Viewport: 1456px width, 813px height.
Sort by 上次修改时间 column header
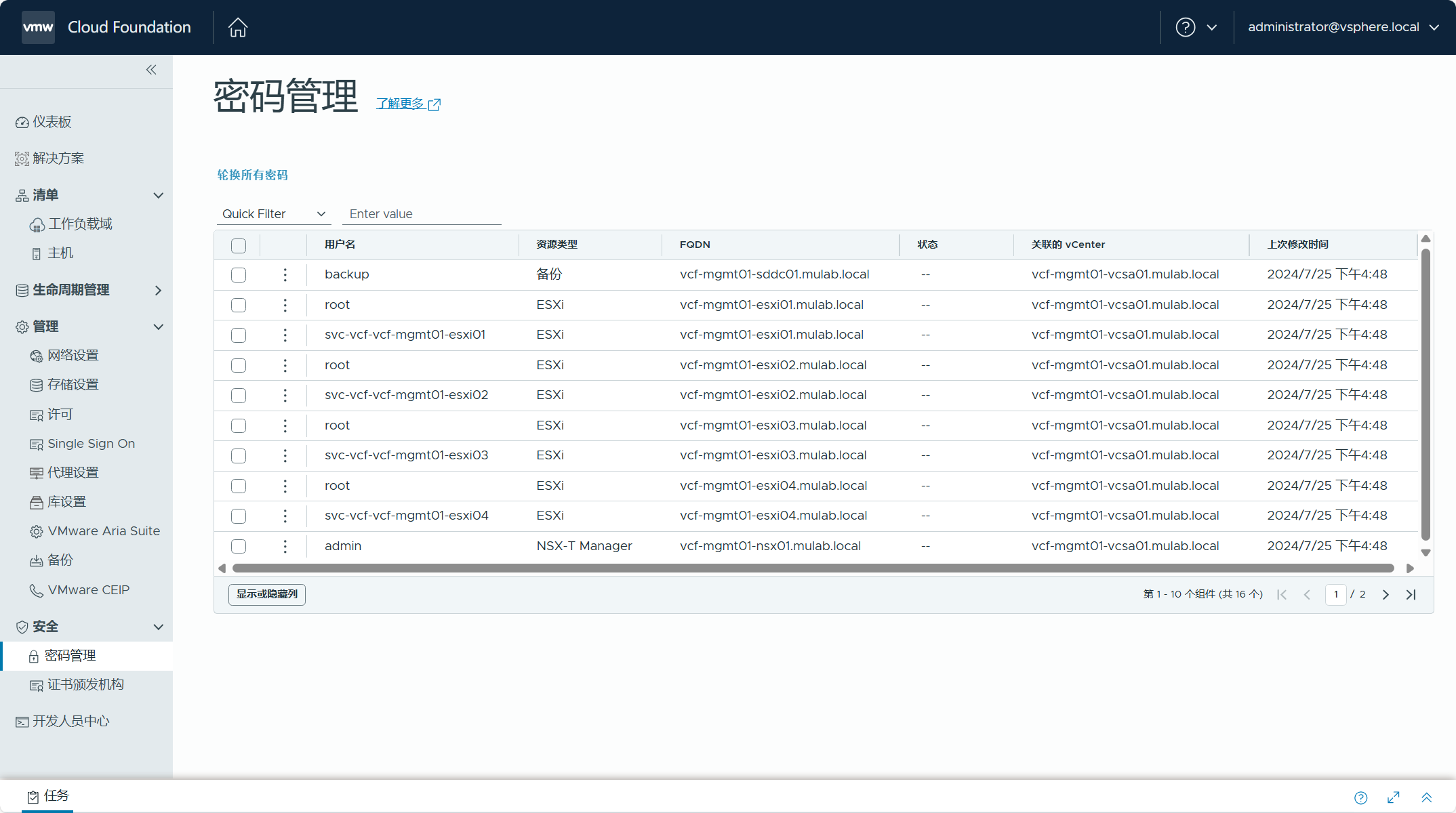click(x=1297, y=245)
